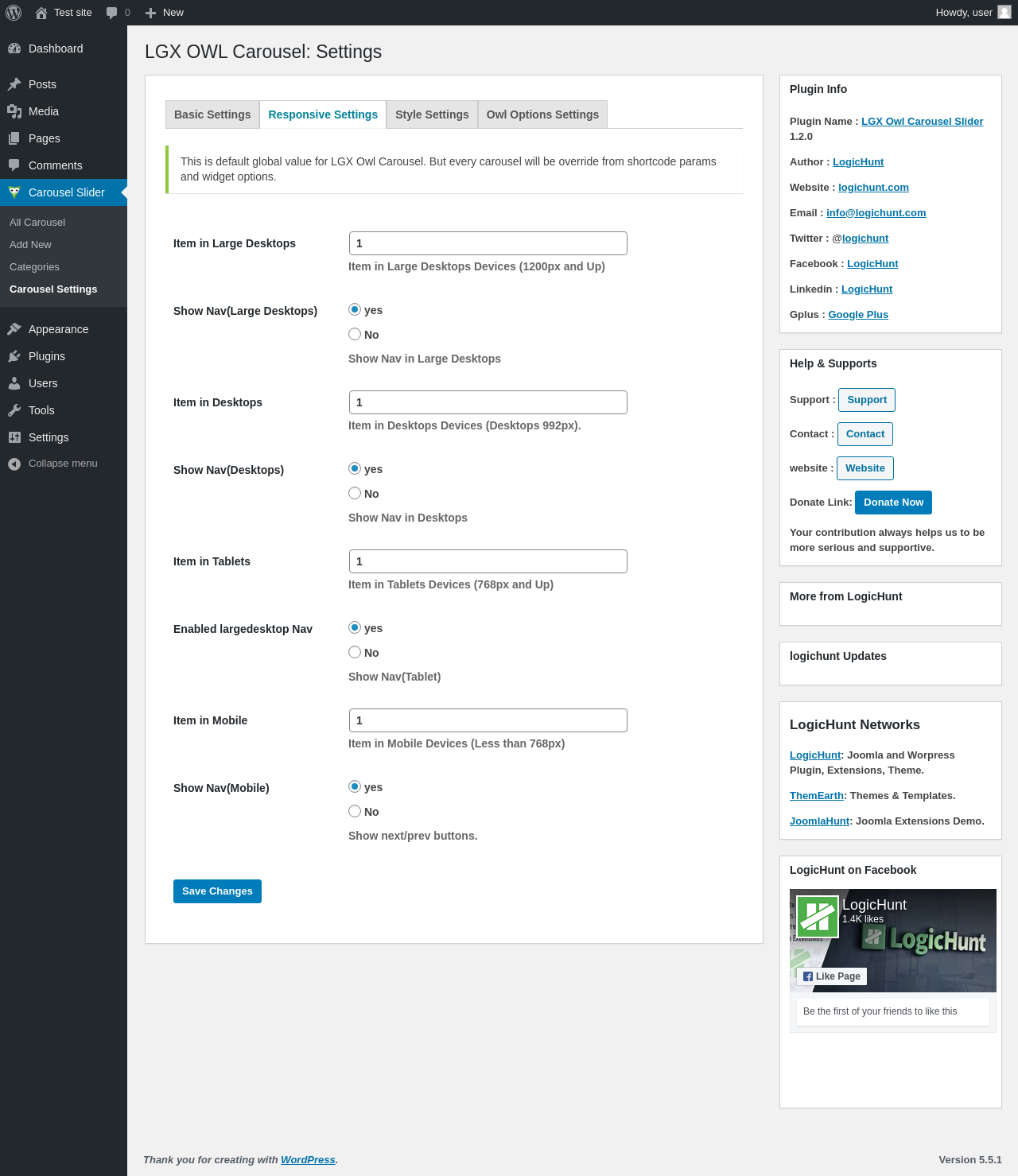The image size is (1018, 1176).
Task: Click the Contact button
Action: click(865, 434)
